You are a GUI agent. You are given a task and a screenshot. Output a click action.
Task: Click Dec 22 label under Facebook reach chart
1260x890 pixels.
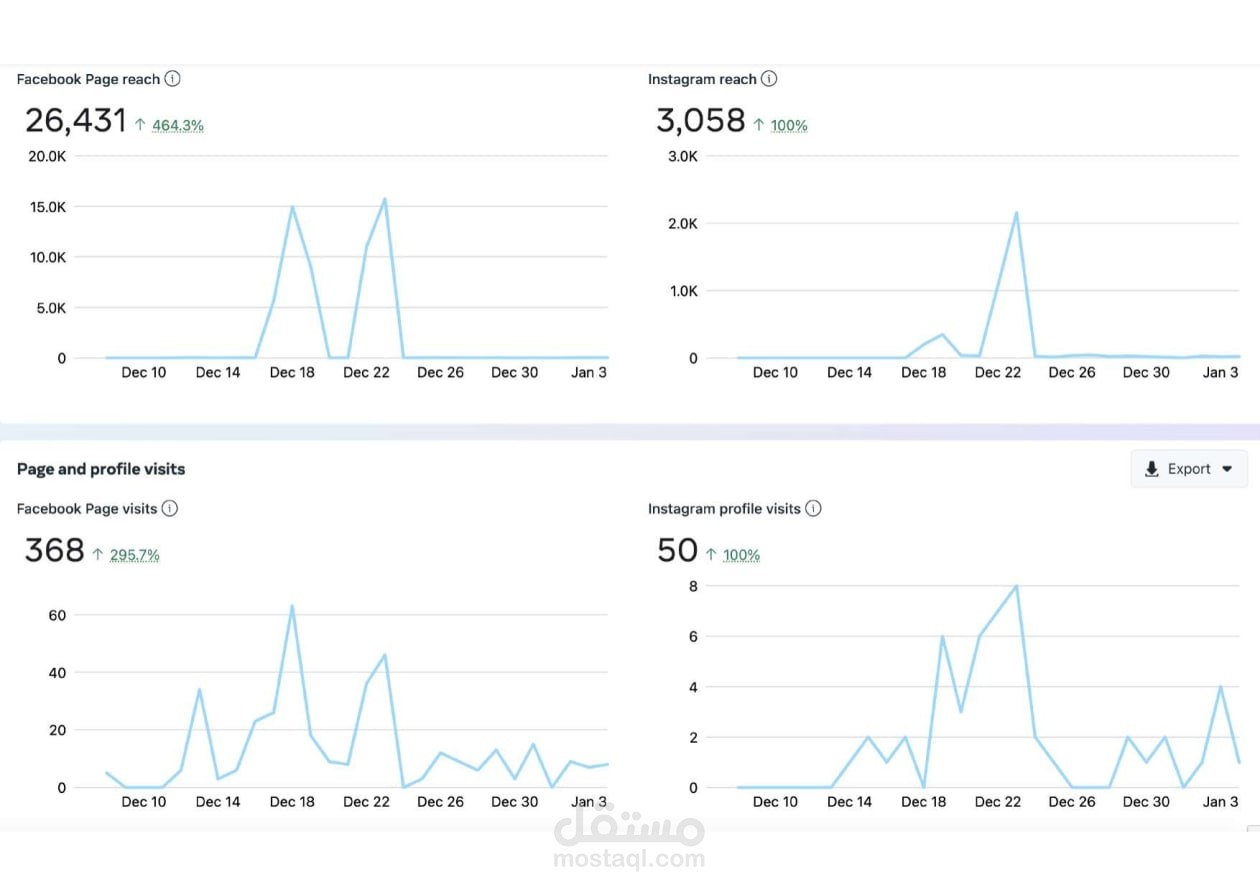pos(366,372)
